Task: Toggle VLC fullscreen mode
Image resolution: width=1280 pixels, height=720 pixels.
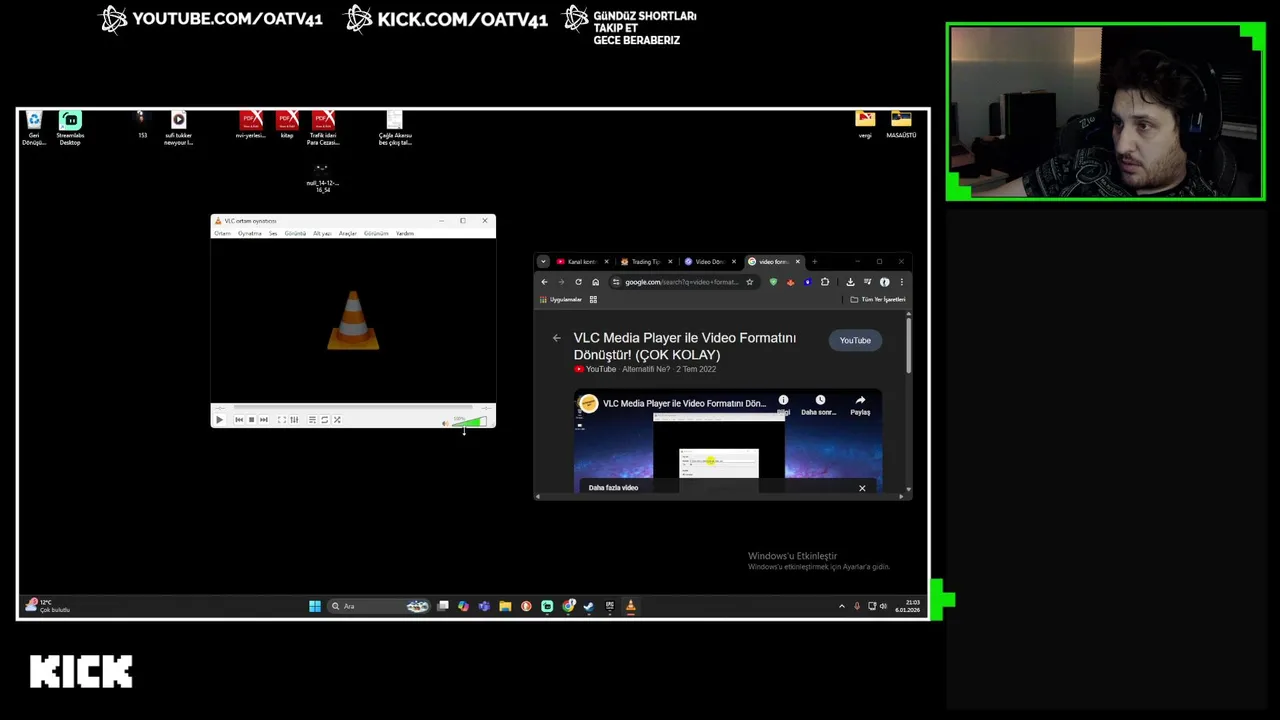Action: click(x=281, y=420)
